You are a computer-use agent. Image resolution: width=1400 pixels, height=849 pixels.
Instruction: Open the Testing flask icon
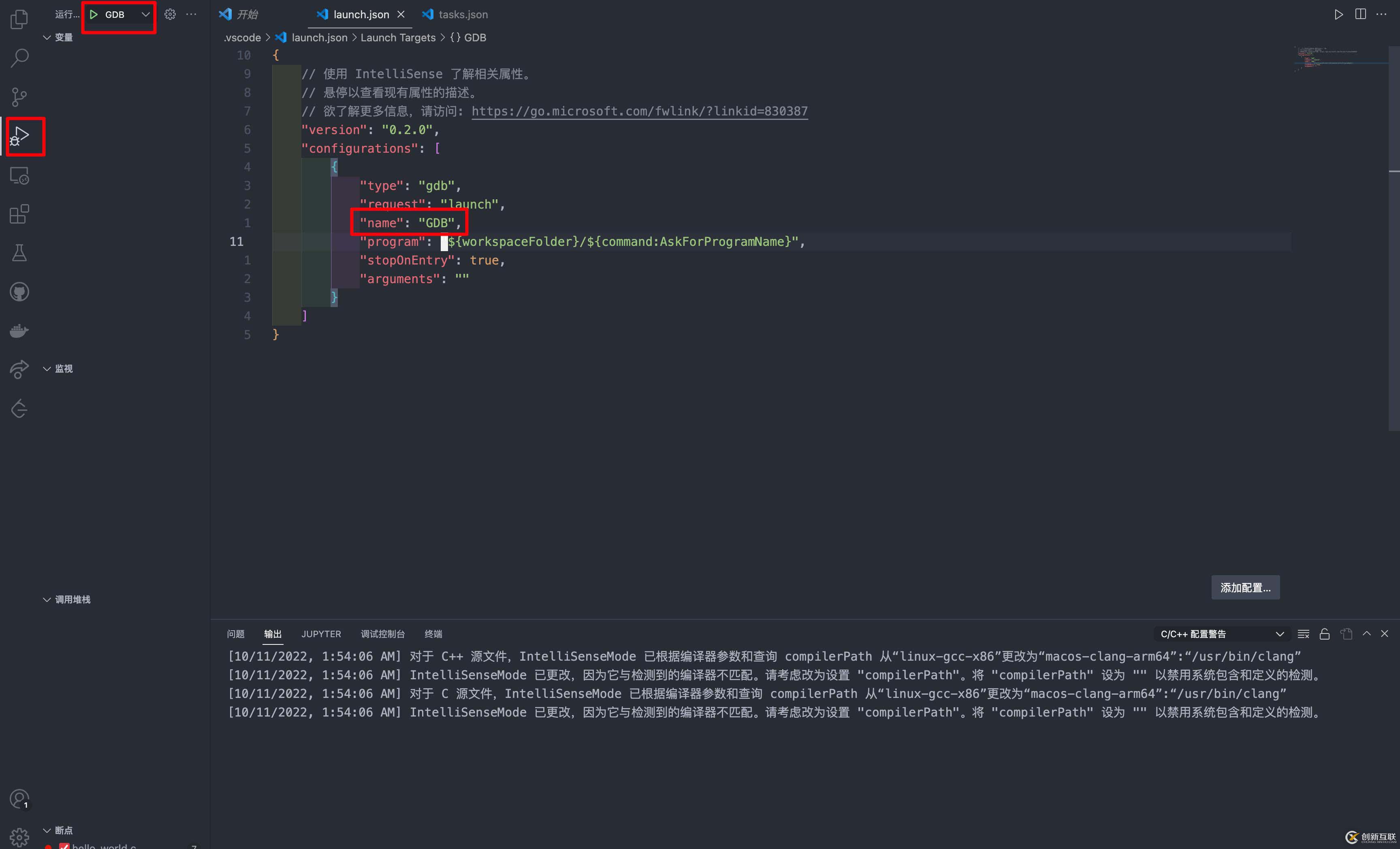pos(19,253)
